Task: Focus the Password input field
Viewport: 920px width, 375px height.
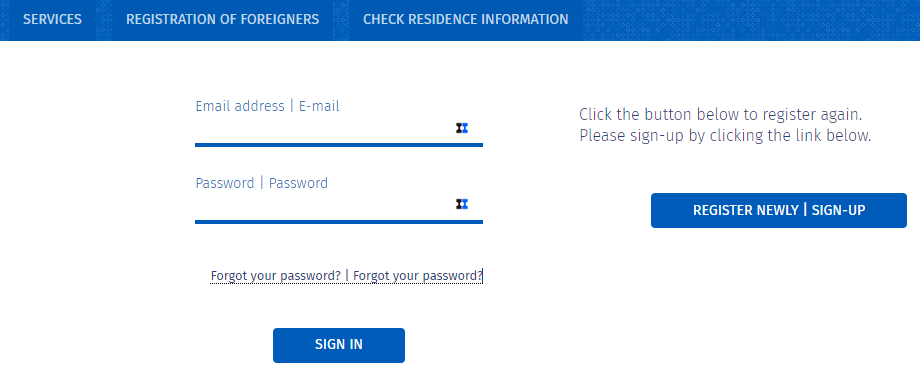Action: 324,204
